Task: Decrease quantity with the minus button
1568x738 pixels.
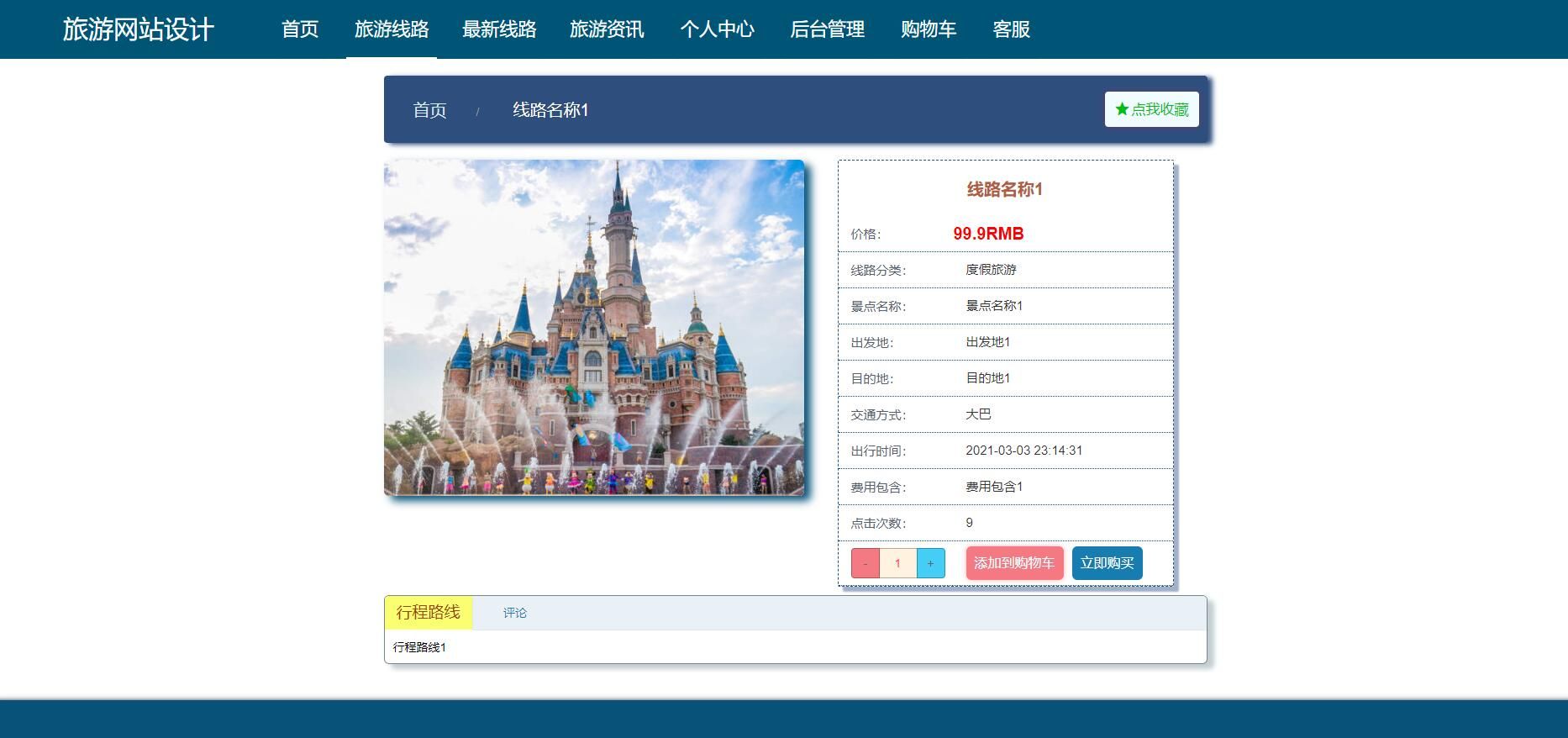Action: tap(866, 563)
